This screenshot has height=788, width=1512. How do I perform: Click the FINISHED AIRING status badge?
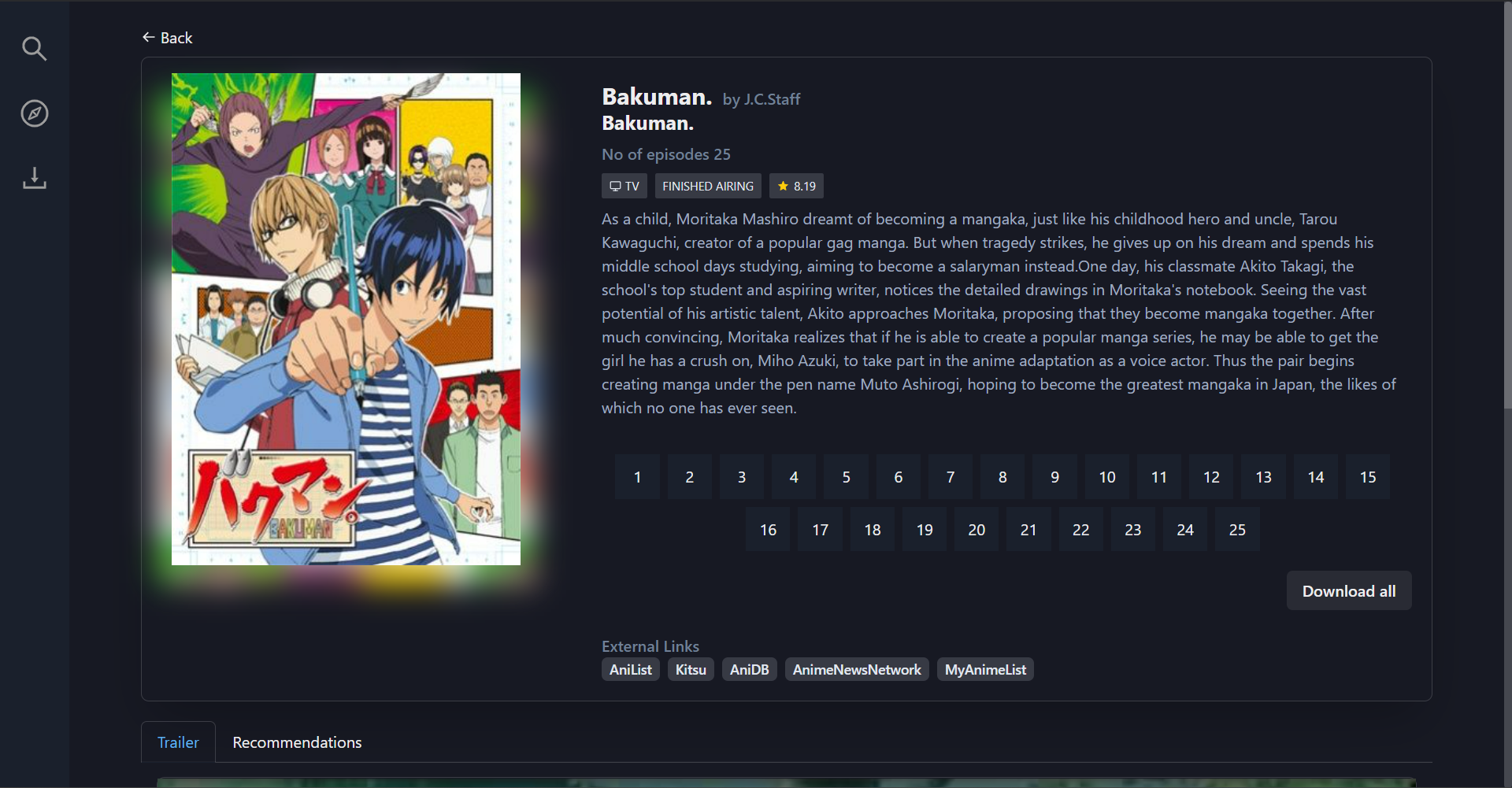point(708,186)
